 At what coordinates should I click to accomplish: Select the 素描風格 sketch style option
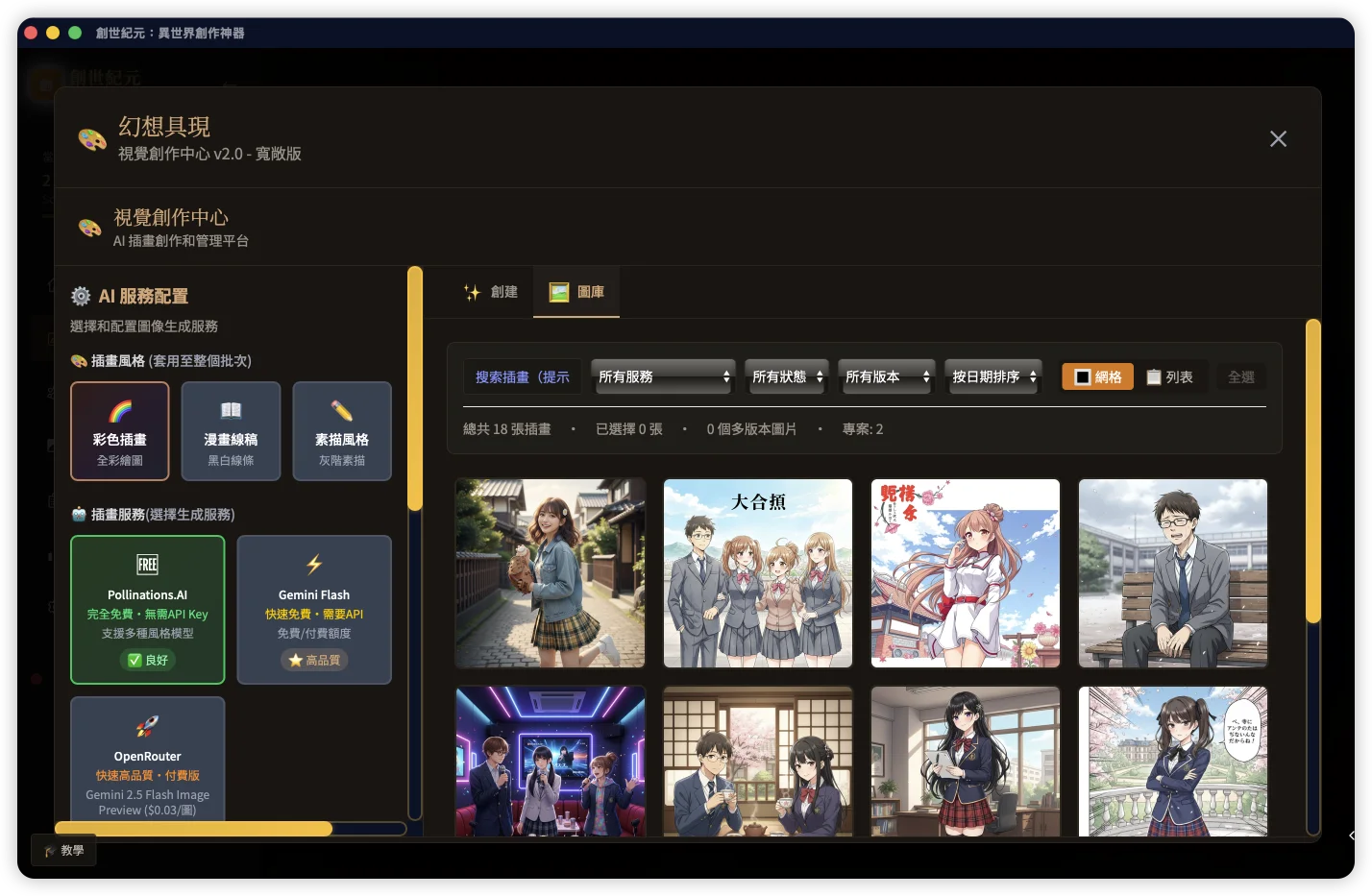pyautogui.click(x=342, y=430)
